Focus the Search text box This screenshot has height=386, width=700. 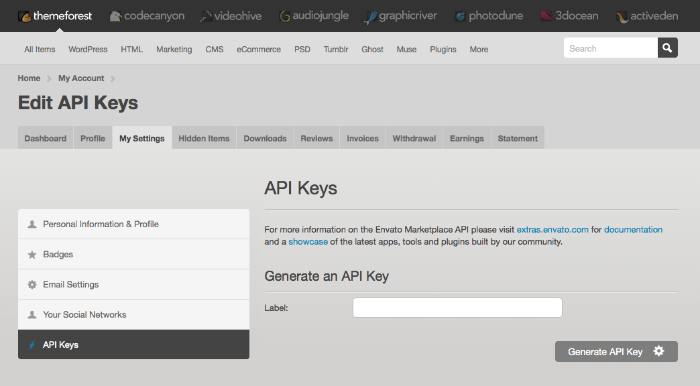pos(611,48)
